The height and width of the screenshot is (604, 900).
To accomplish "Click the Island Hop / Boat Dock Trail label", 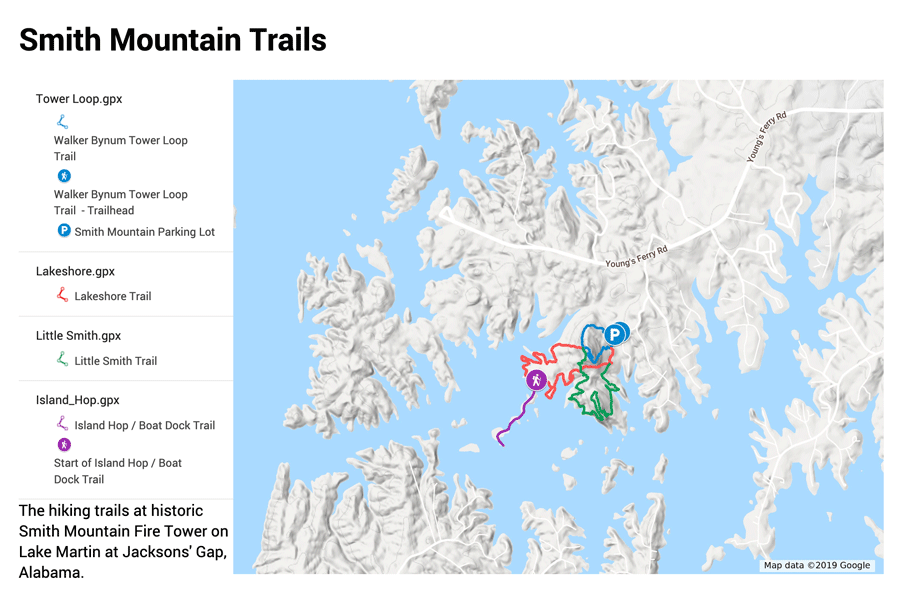I will pyautogui.click(x=144, y=425).
